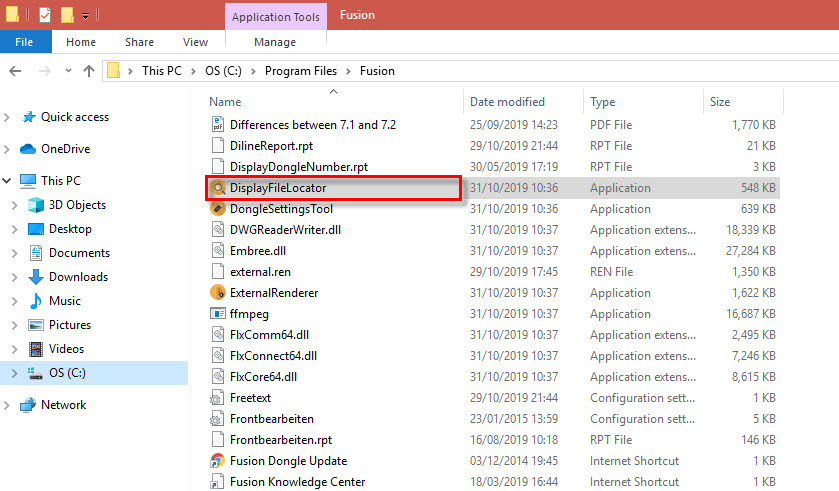The image size is (839, 491).
Task: Open the Customize Quick Access Toolbar dropdown
Action: [x=86, y=16]
